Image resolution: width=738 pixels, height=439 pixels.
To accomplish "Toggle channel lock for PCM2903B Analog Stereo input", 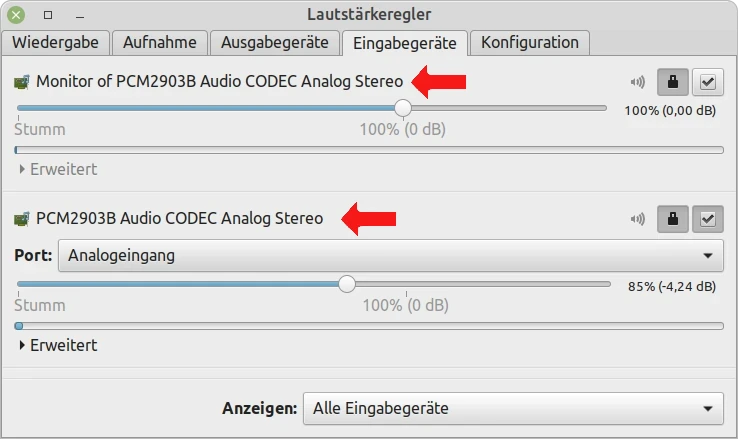I will (x=672, y=218).
